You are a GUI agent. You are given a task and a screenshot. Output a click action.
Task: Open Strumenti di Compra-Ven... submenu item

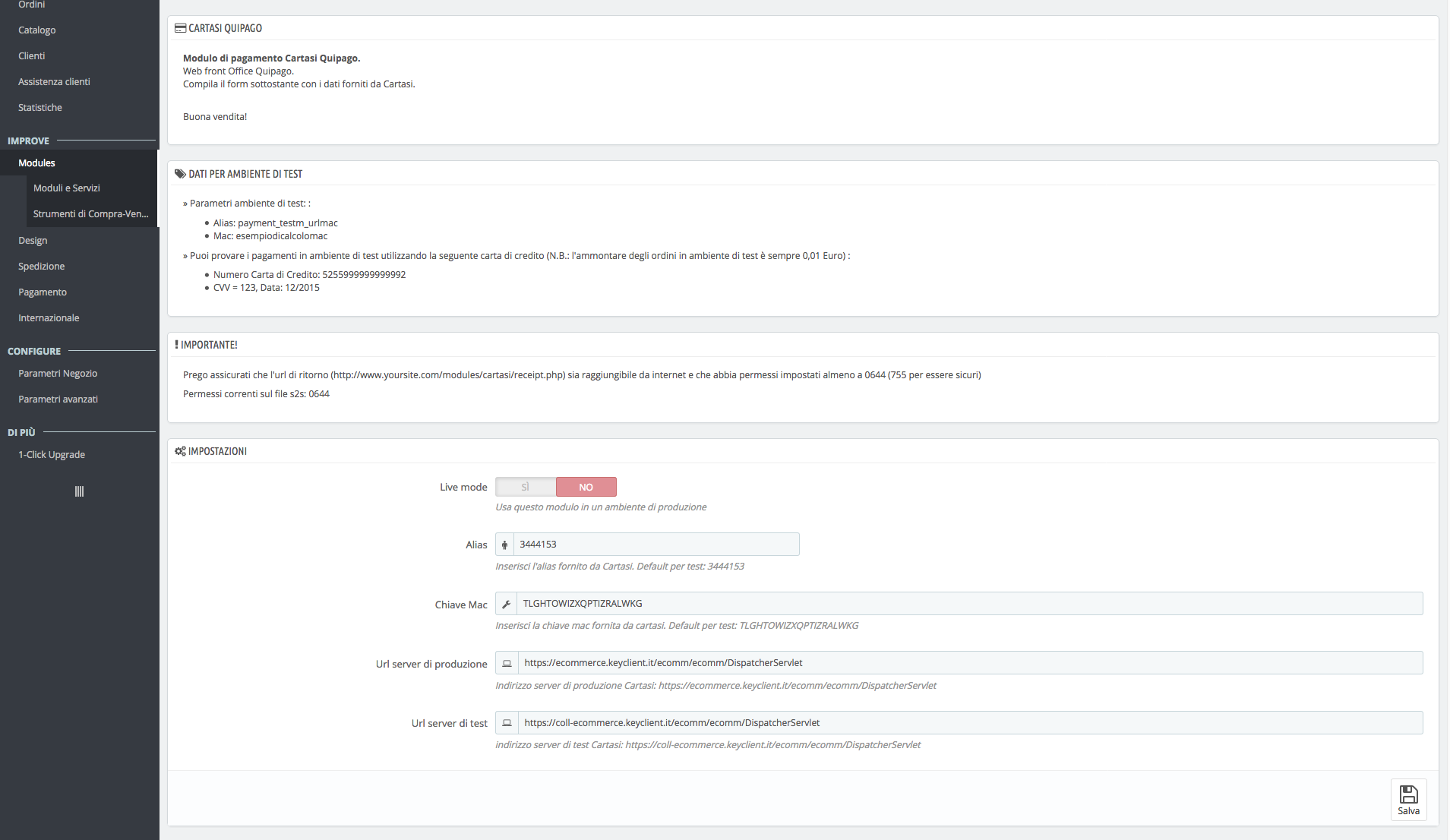click(x=91, y=214)
